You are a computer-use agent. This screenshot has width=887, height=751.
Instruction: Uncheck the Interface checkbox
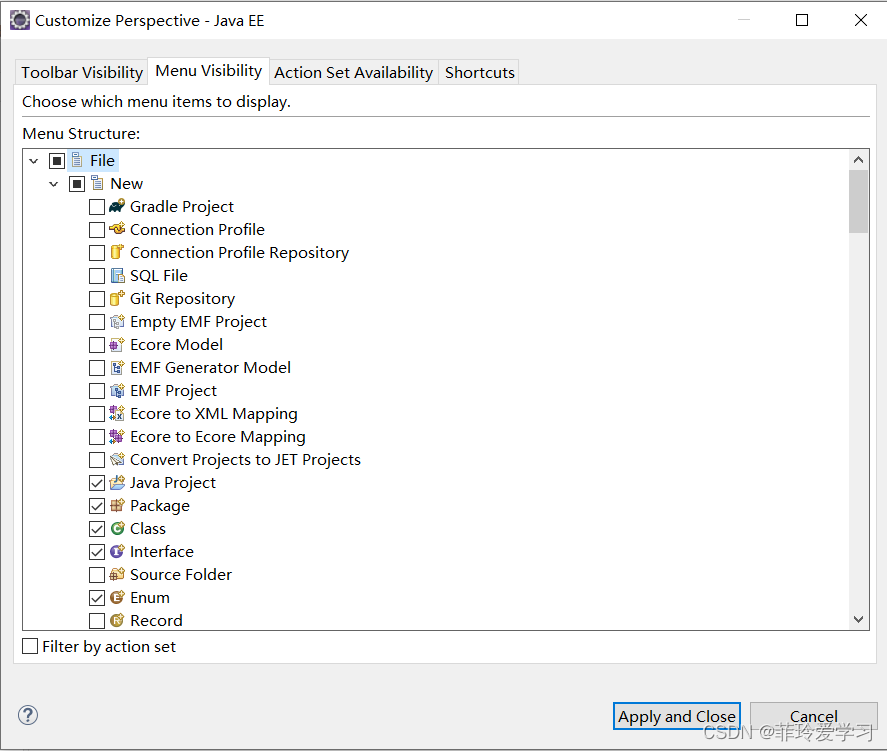97,552
